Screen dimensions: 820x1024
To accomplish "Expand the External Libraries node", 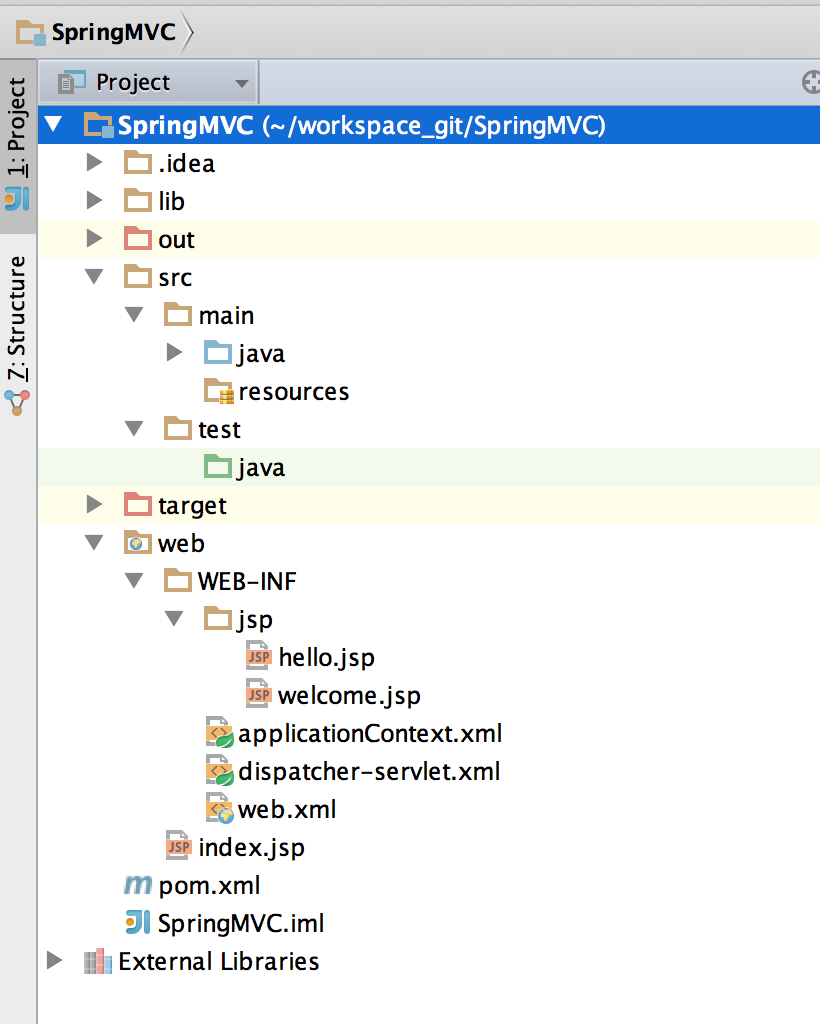I will point(55,961).
